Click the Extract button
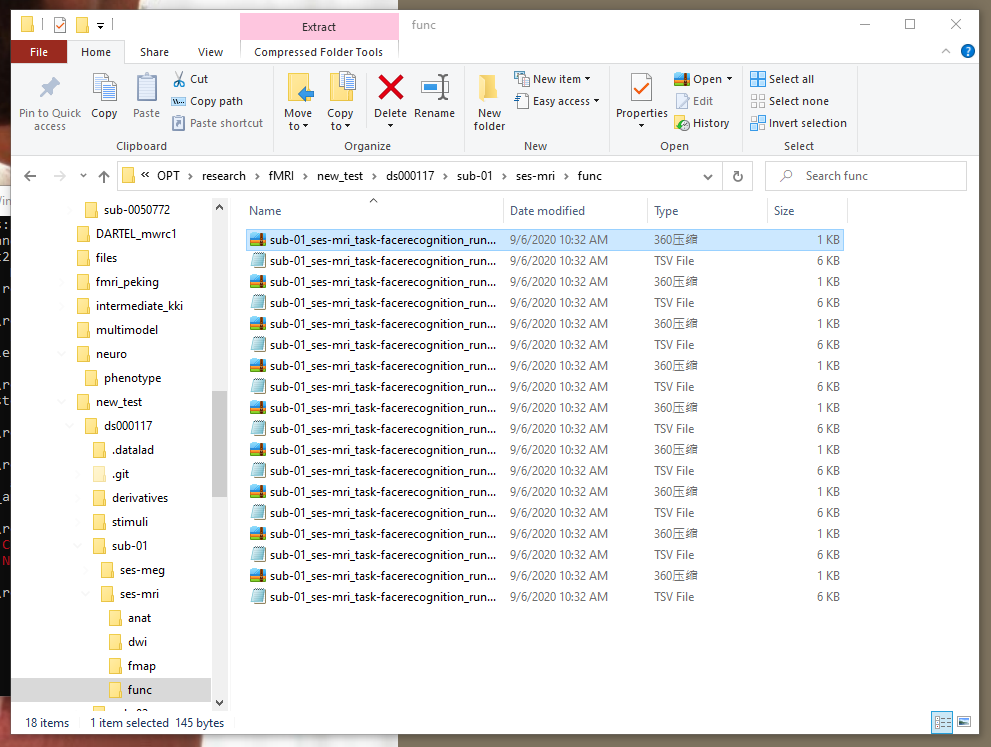This screenshot has width=991, height=747. 319,25
